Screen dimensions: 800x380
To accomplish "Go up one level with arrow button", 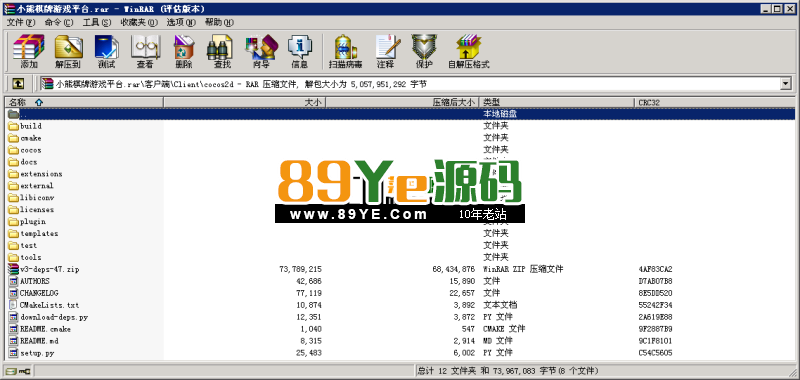I will [18, 83].
